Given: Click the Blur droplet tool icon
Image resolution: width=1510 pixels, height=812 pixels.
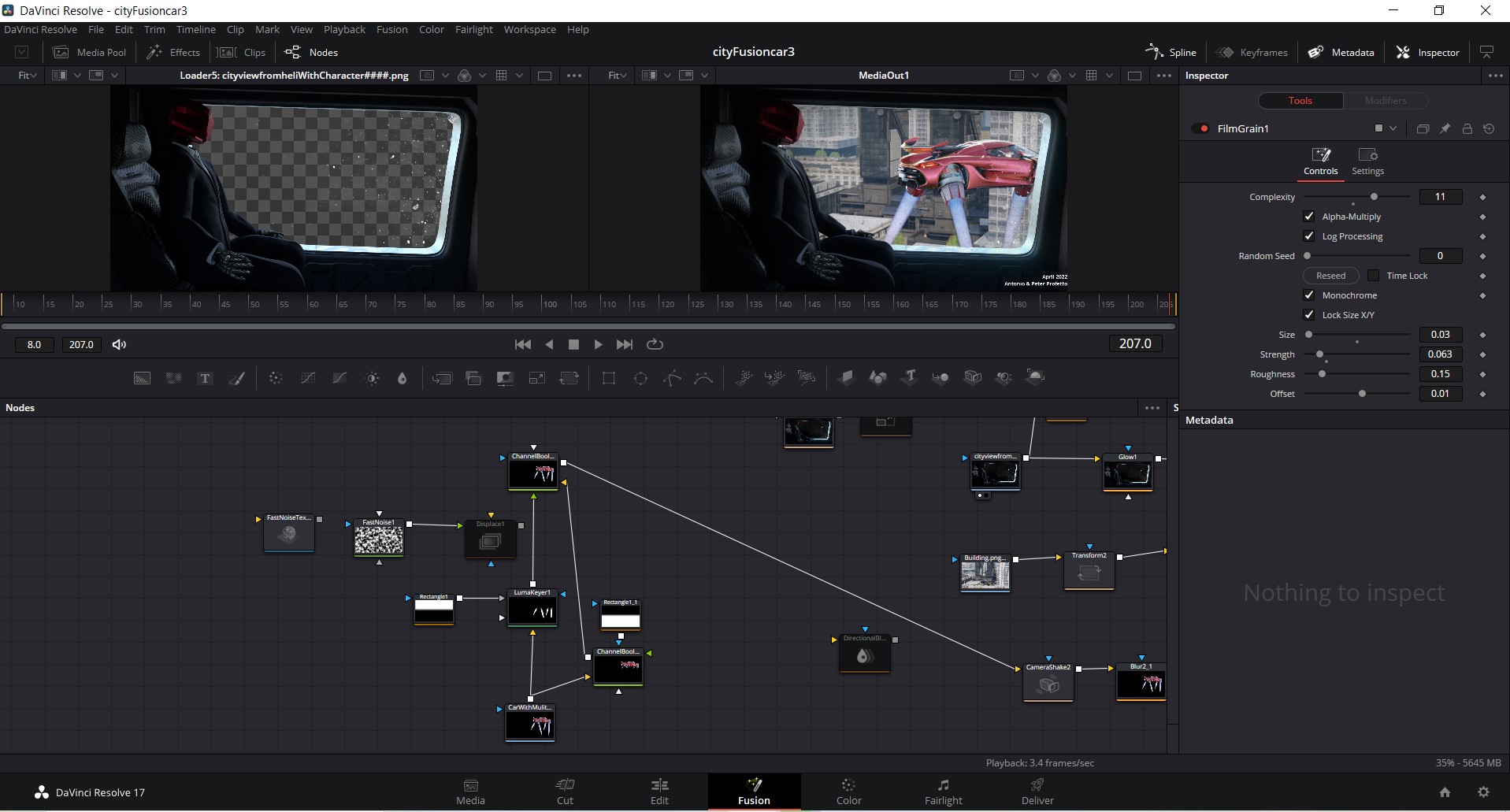Looking at the screenshot, I should (x=402, y=378).
